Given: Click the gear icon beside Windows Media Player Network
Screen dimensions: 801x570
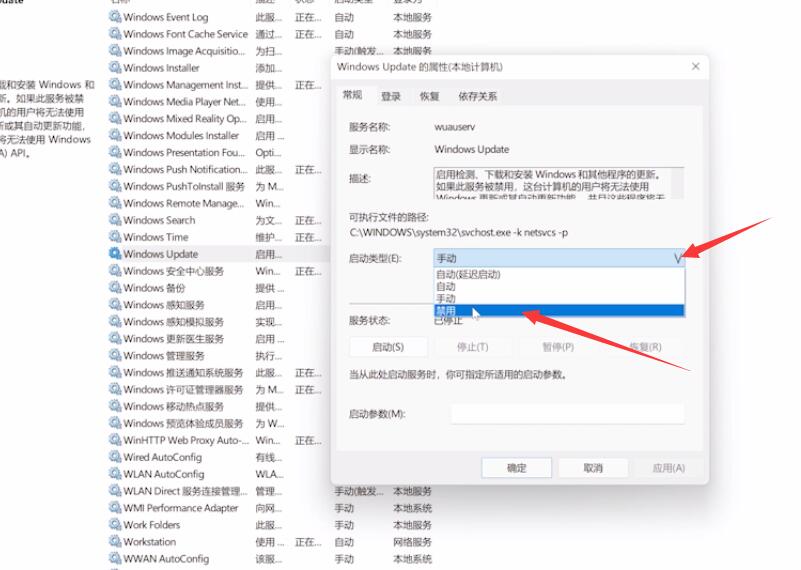Looking at the screenshot, I should (x=115, y=101).
